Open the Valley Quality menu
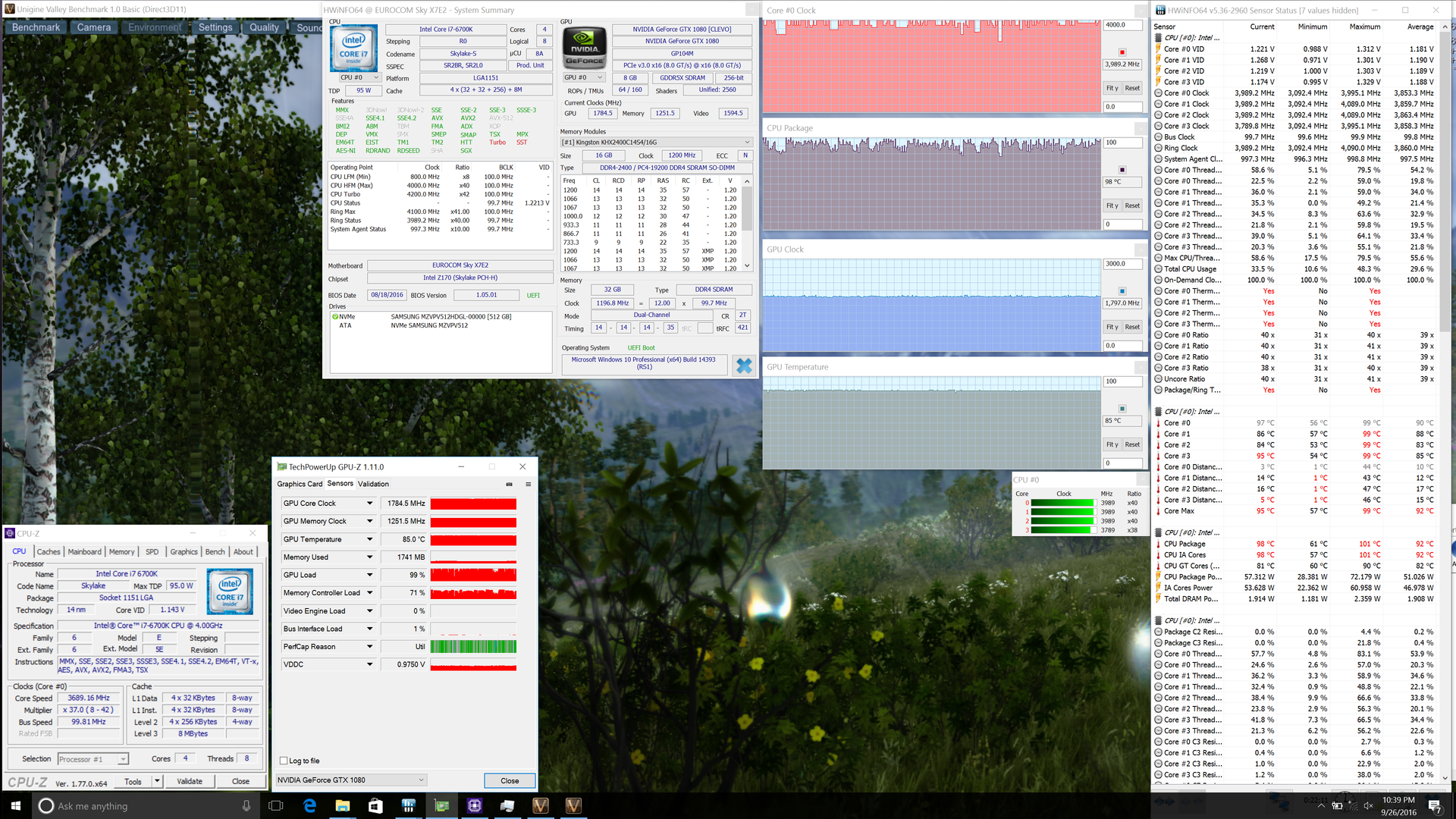The height and width of the screenshot is (819, 1456). (264, 27)
